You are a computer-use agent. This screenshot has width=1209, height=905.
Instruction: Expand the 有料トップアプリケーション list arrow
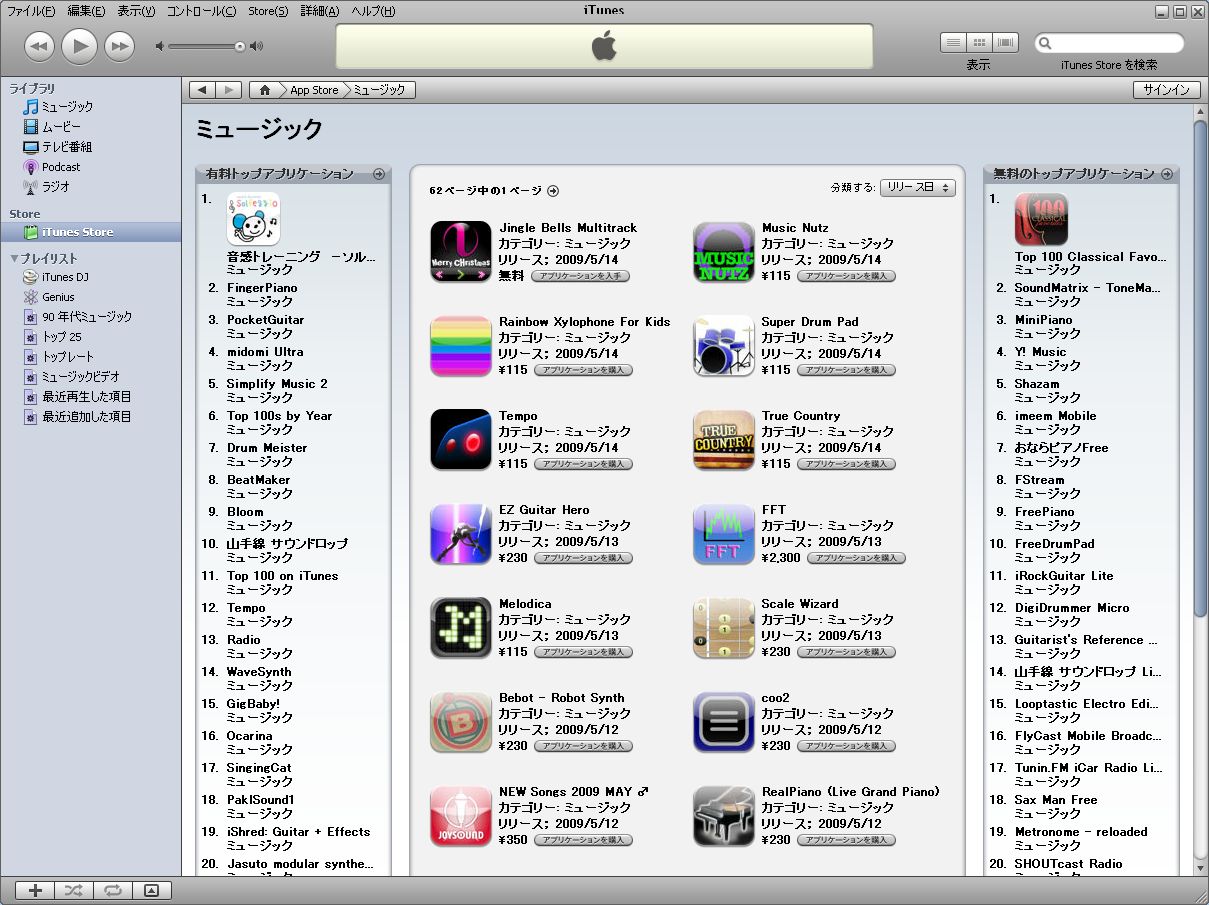[x=379, y=174]
